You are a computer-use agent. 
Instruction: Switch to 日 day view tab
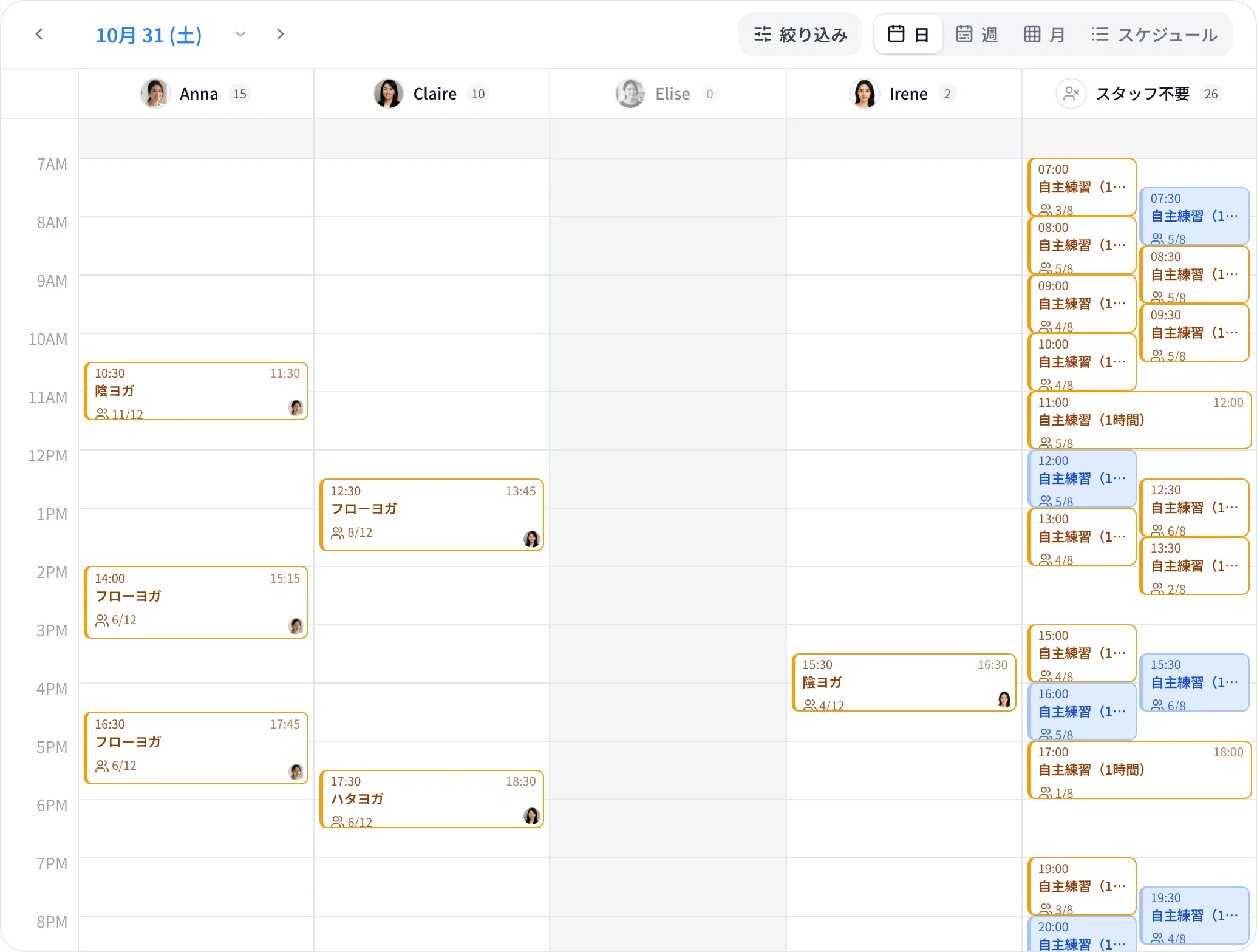[x=908, y=35]
